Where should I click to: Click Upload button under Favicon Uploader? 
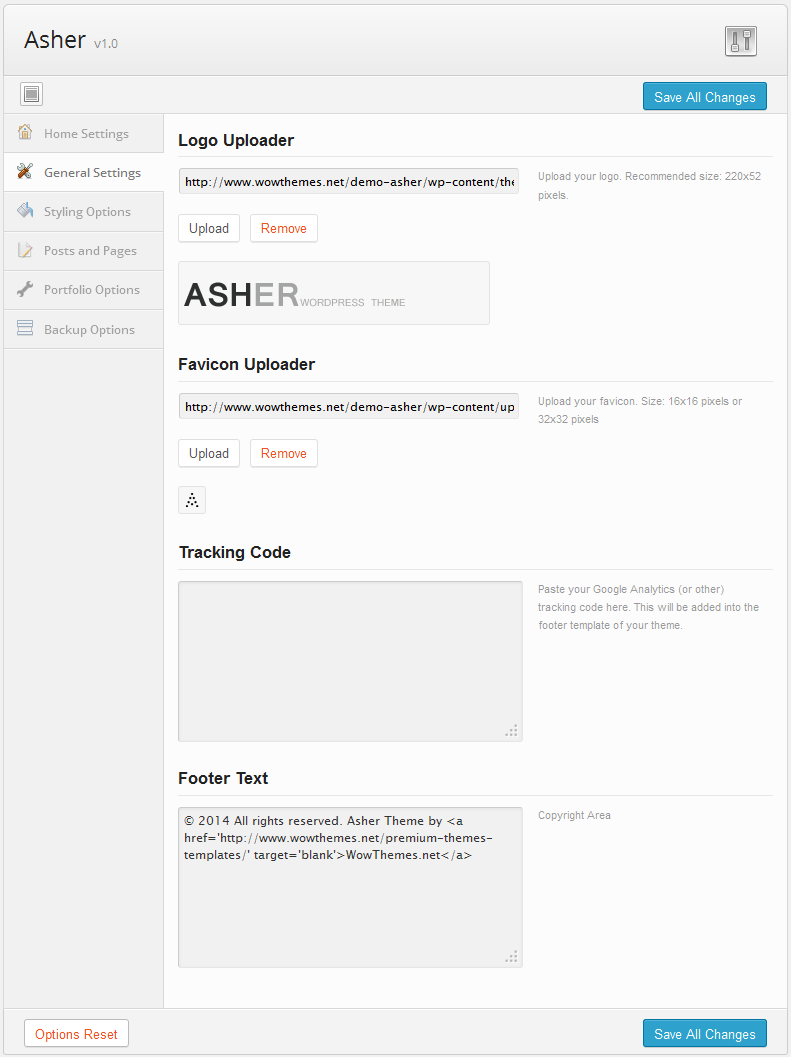[209, 454]
